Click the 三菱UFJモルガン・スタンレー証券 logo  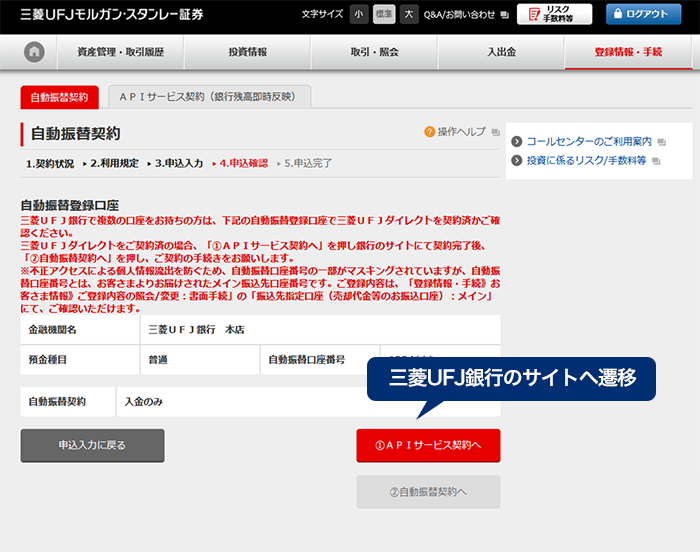click(x=112, y=14)
